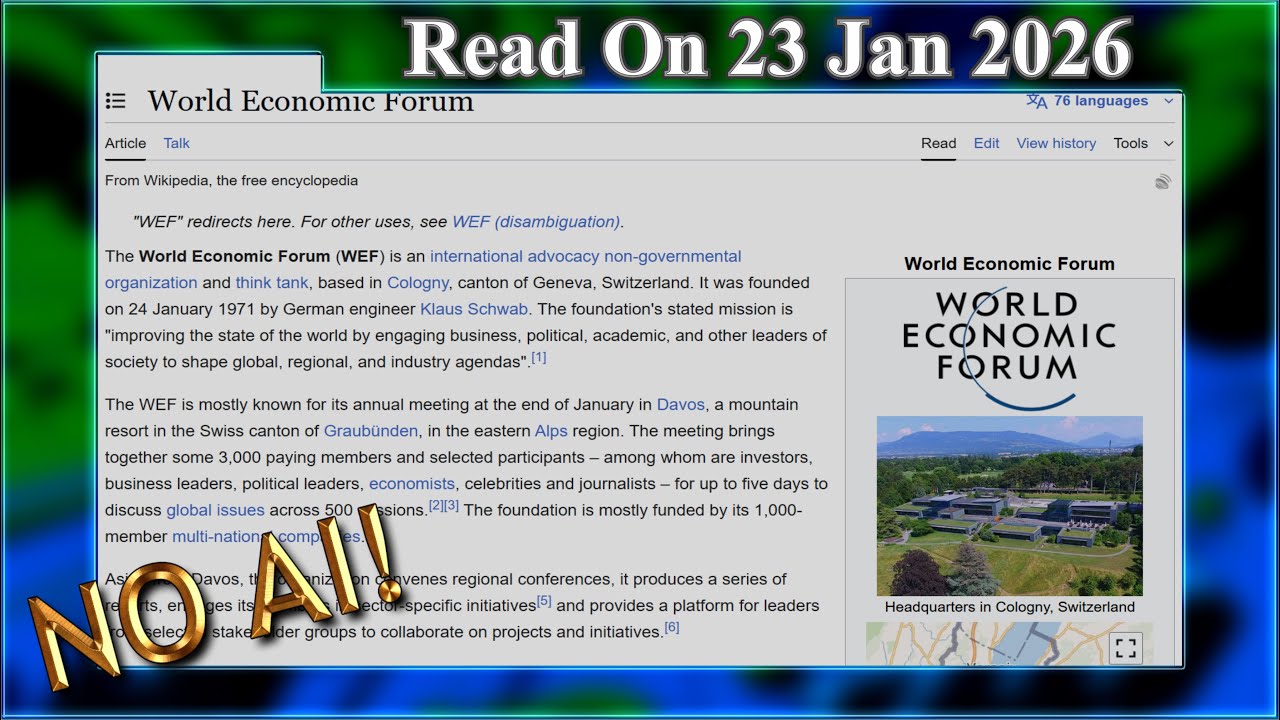Open the 76 languages translation menu
This screenshot has height=720, width=1280.
click(x=1100, y=101)
